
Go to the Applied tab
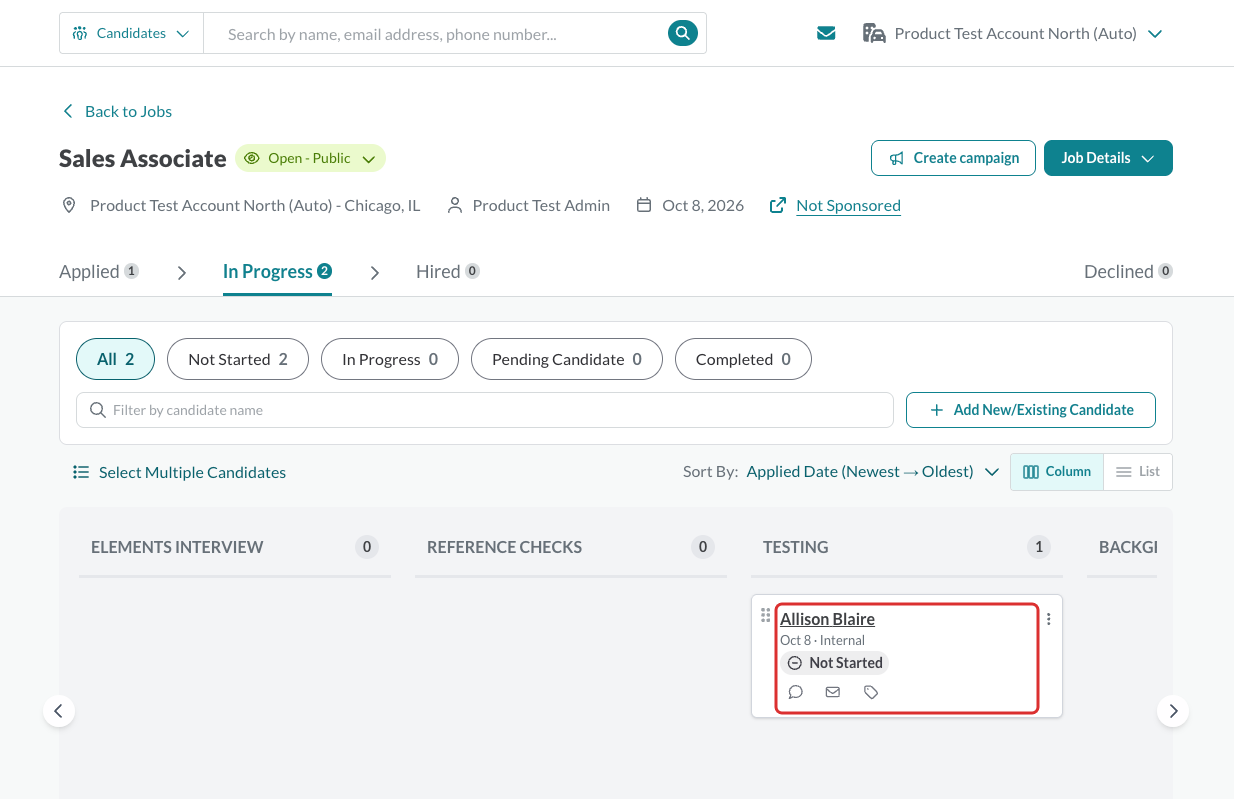tap(99, 272)
